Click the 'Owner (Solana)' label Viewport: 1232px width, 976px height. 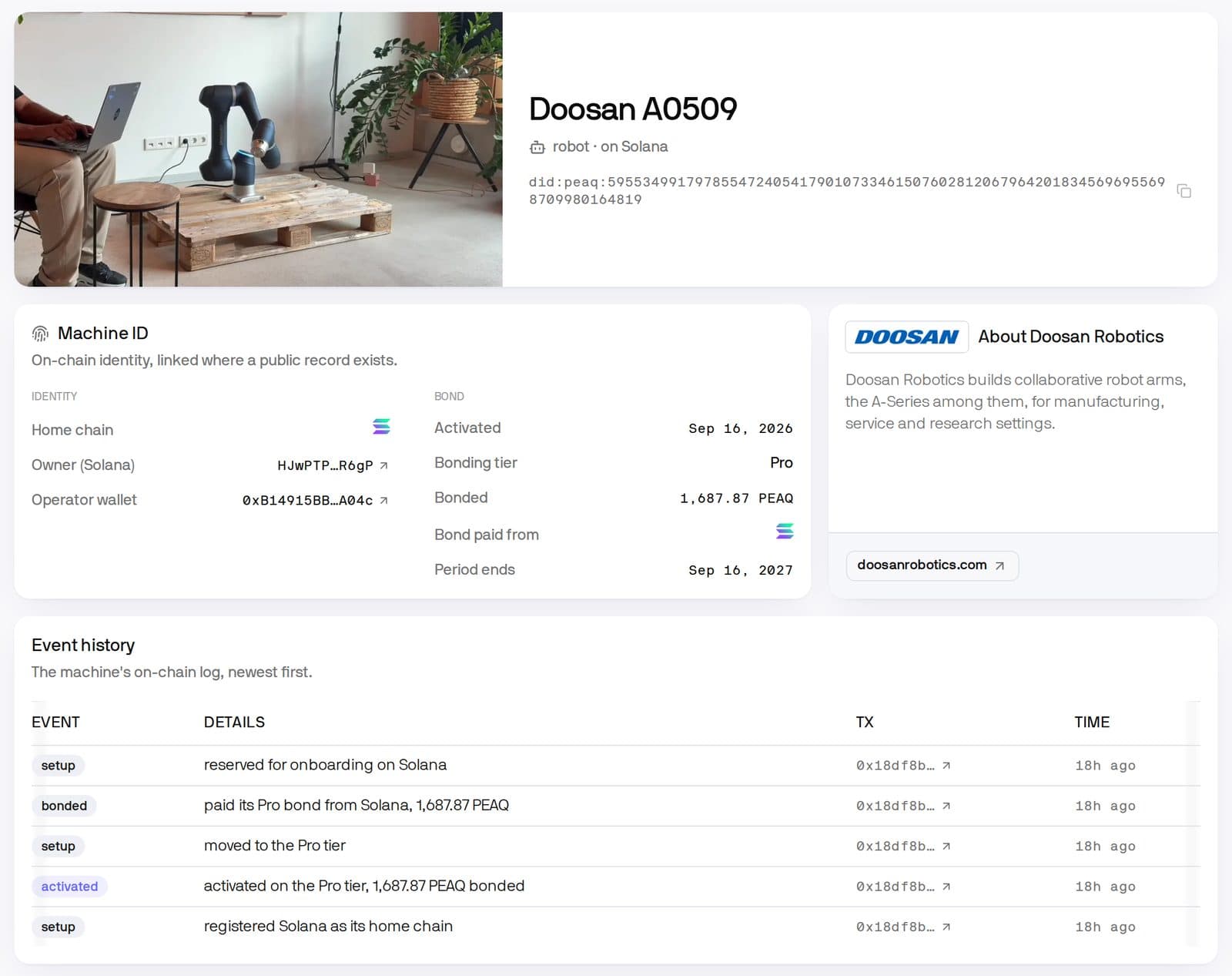[x=83, y=465]
